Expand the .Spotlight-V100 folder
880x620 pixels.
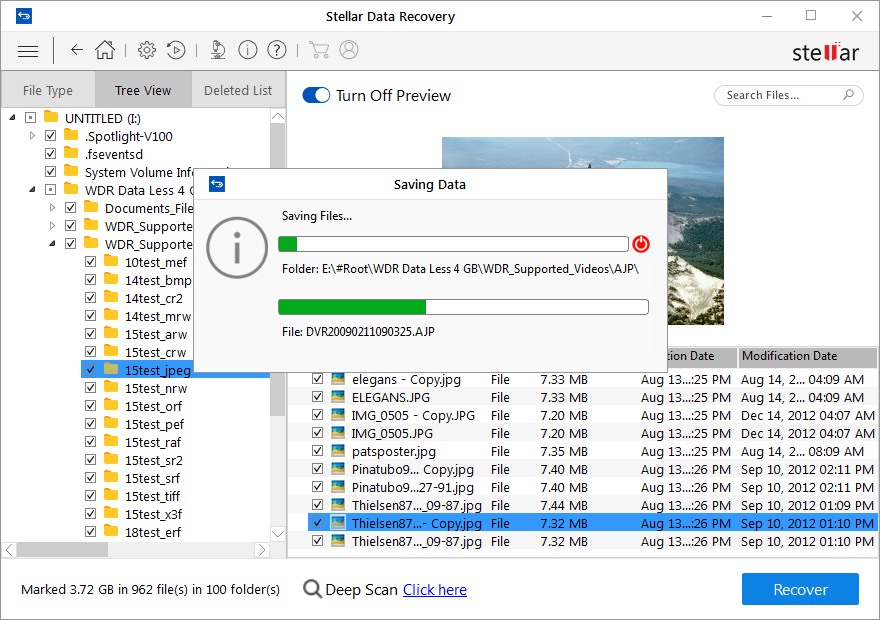coord(33,135)
